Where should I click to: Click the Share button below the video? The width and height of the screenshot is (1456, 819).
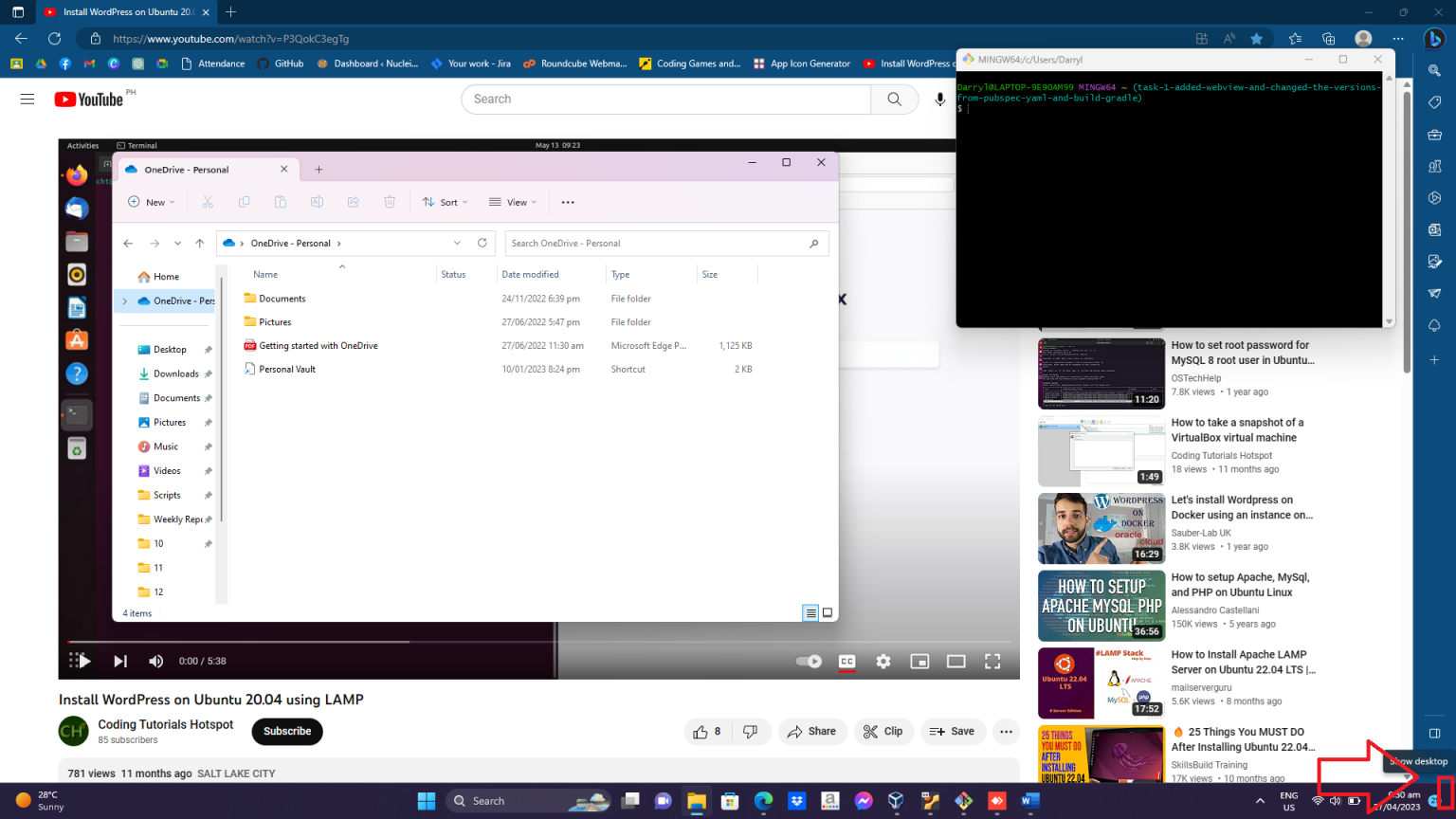[x=811, y=732]
